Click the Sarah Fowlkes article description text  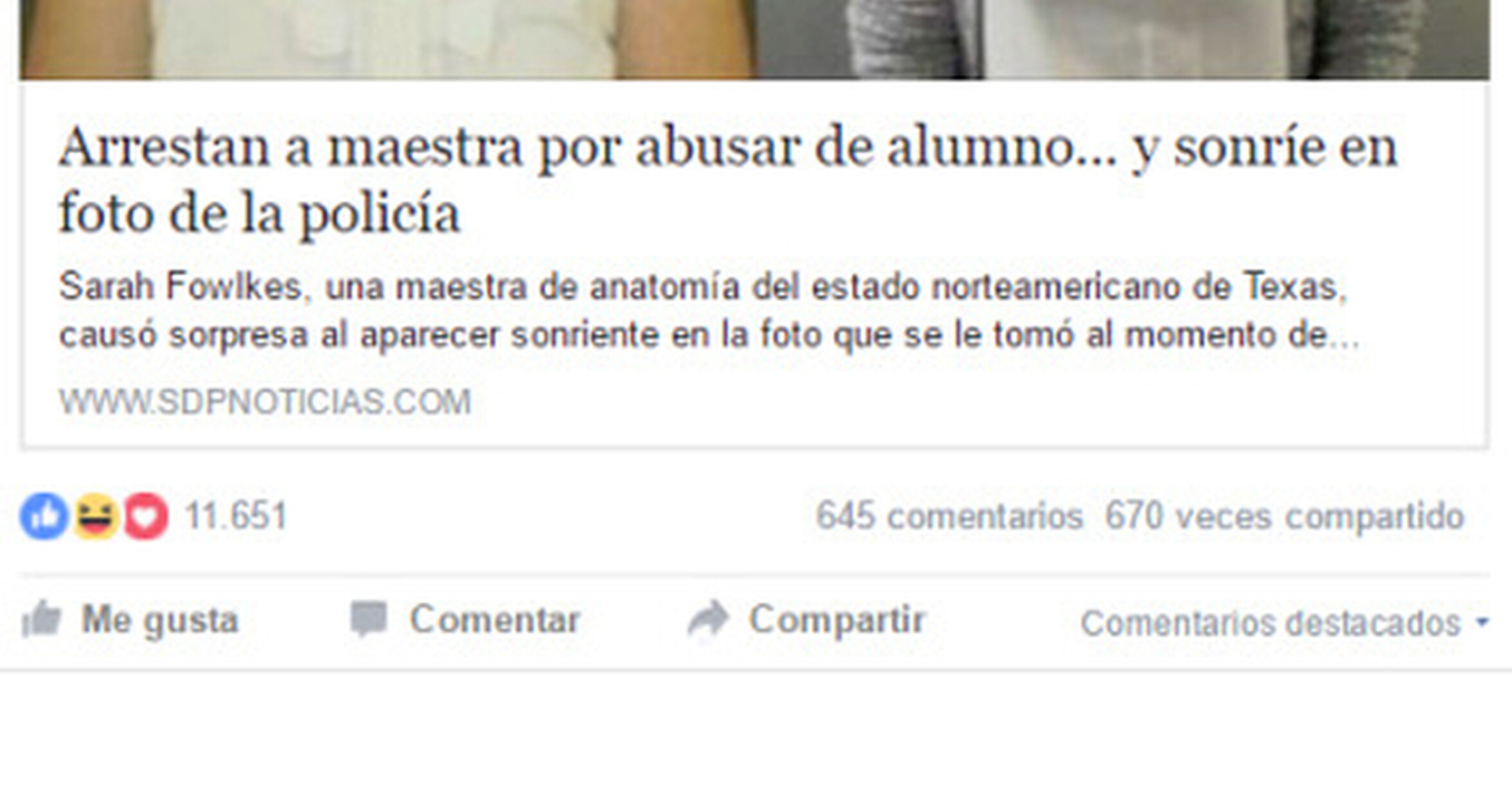(x=709, y=311)
